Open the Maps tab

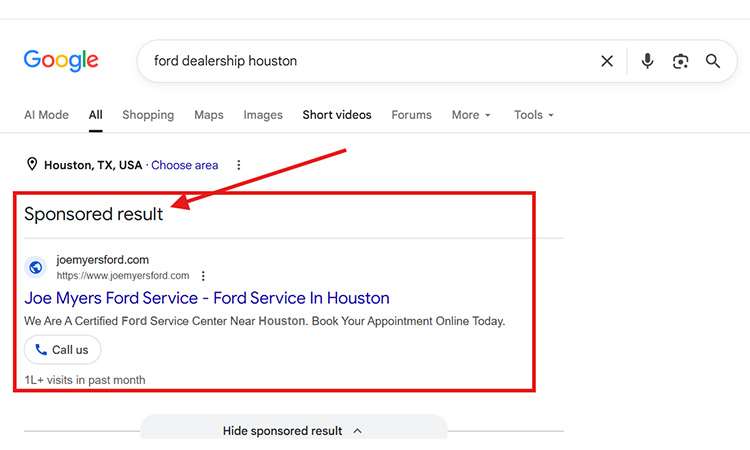(209, 115)
